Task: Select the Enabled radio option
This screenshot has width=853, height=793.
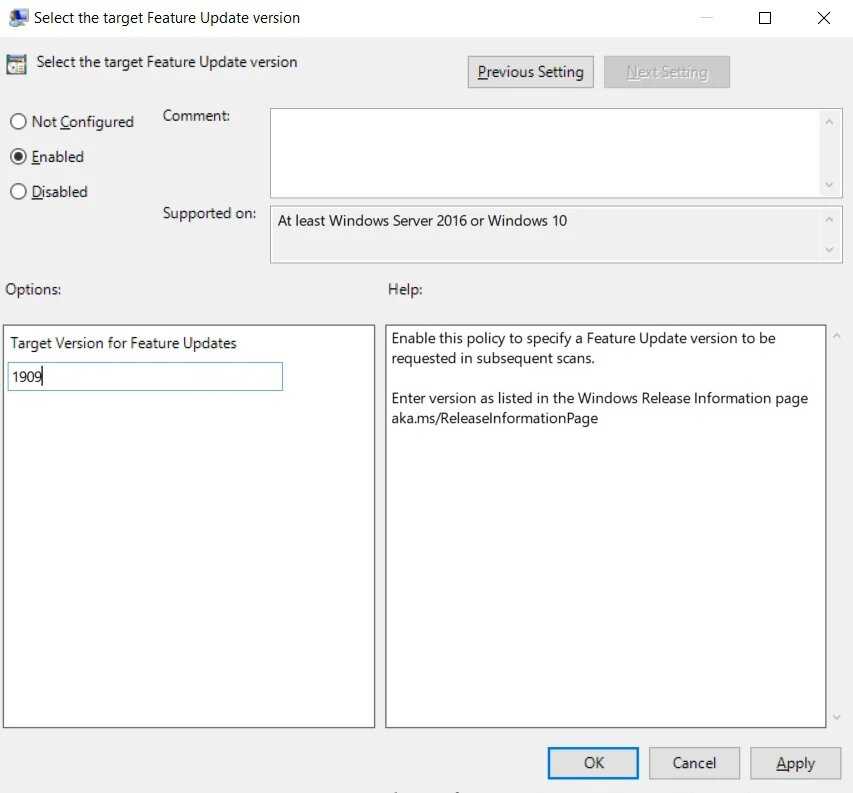Action: [x=18, y=157]
